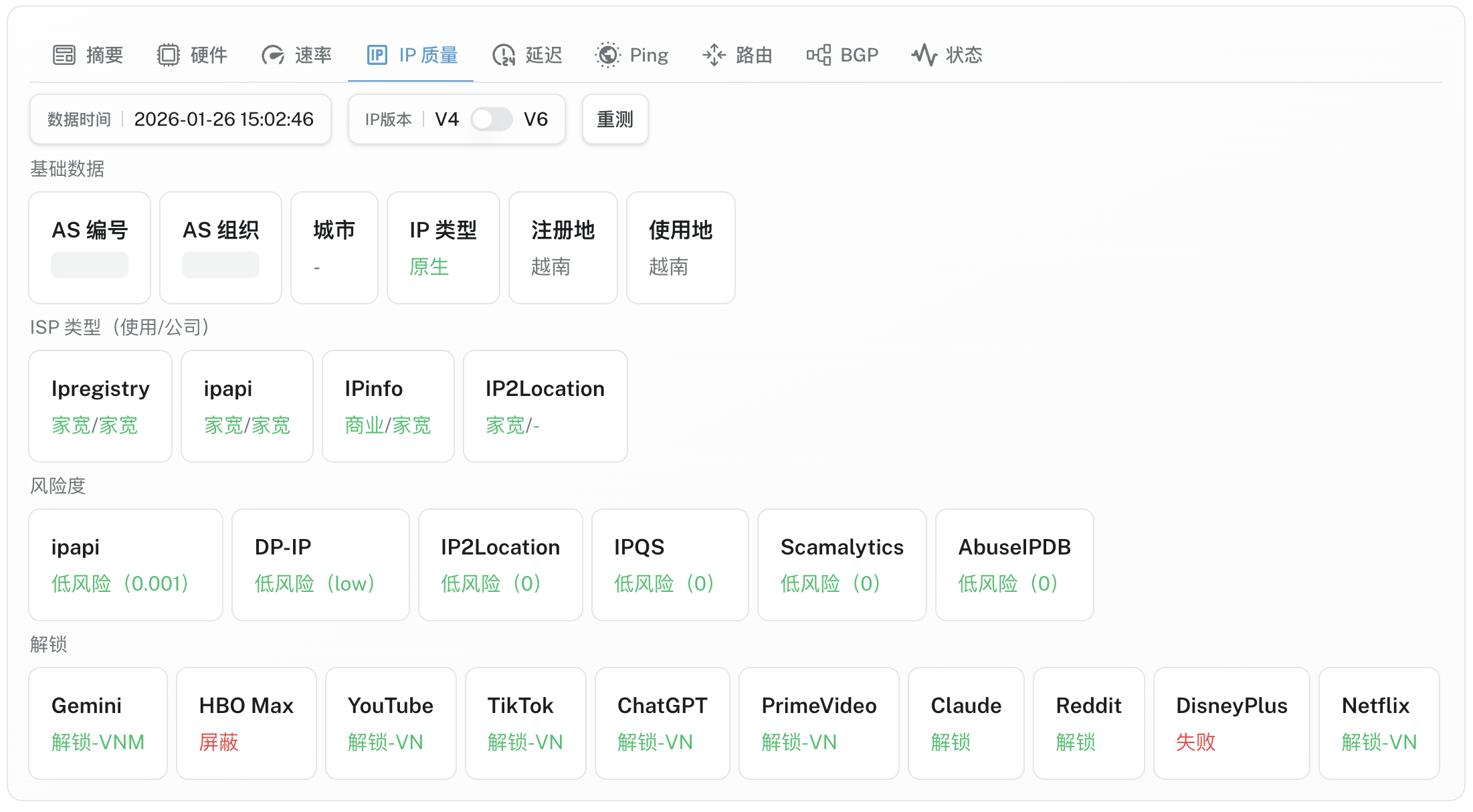Click the waveform icon on the 状态 tab
Screen dimensions: 1473x812
(x=924, y=54)
